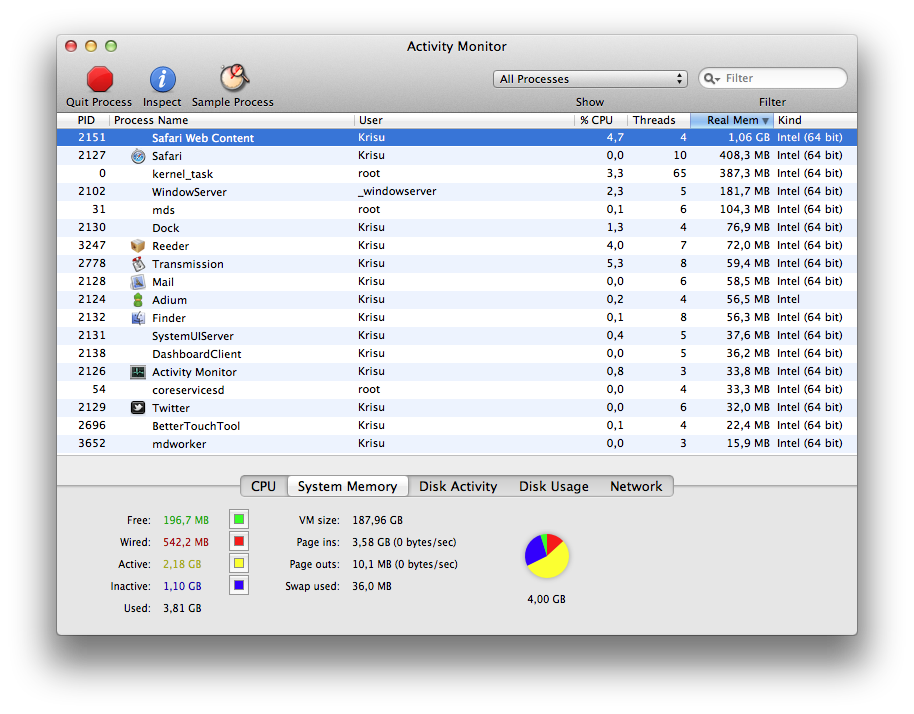Open the Disk Activity tab
This screenshot has height=714, width=914.
(x=458, y=486)
